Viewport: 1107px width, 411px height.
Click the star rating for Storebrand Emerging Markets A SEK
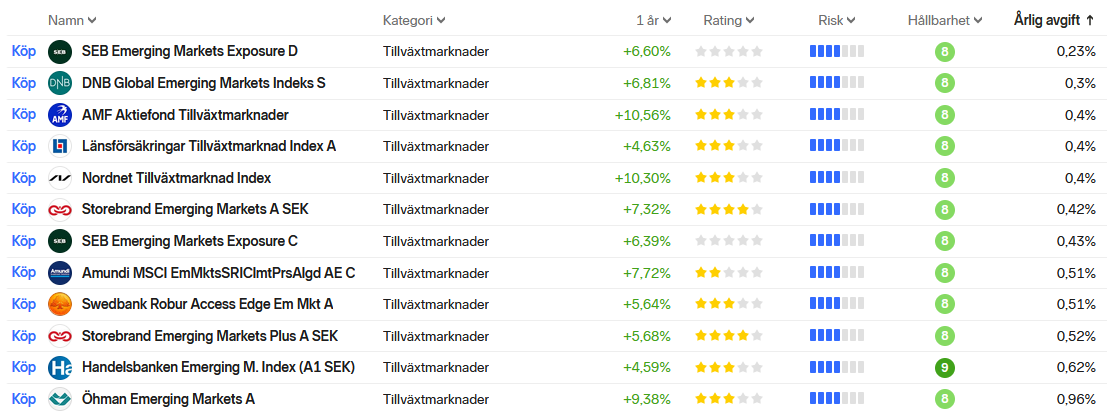coord(729,210)
